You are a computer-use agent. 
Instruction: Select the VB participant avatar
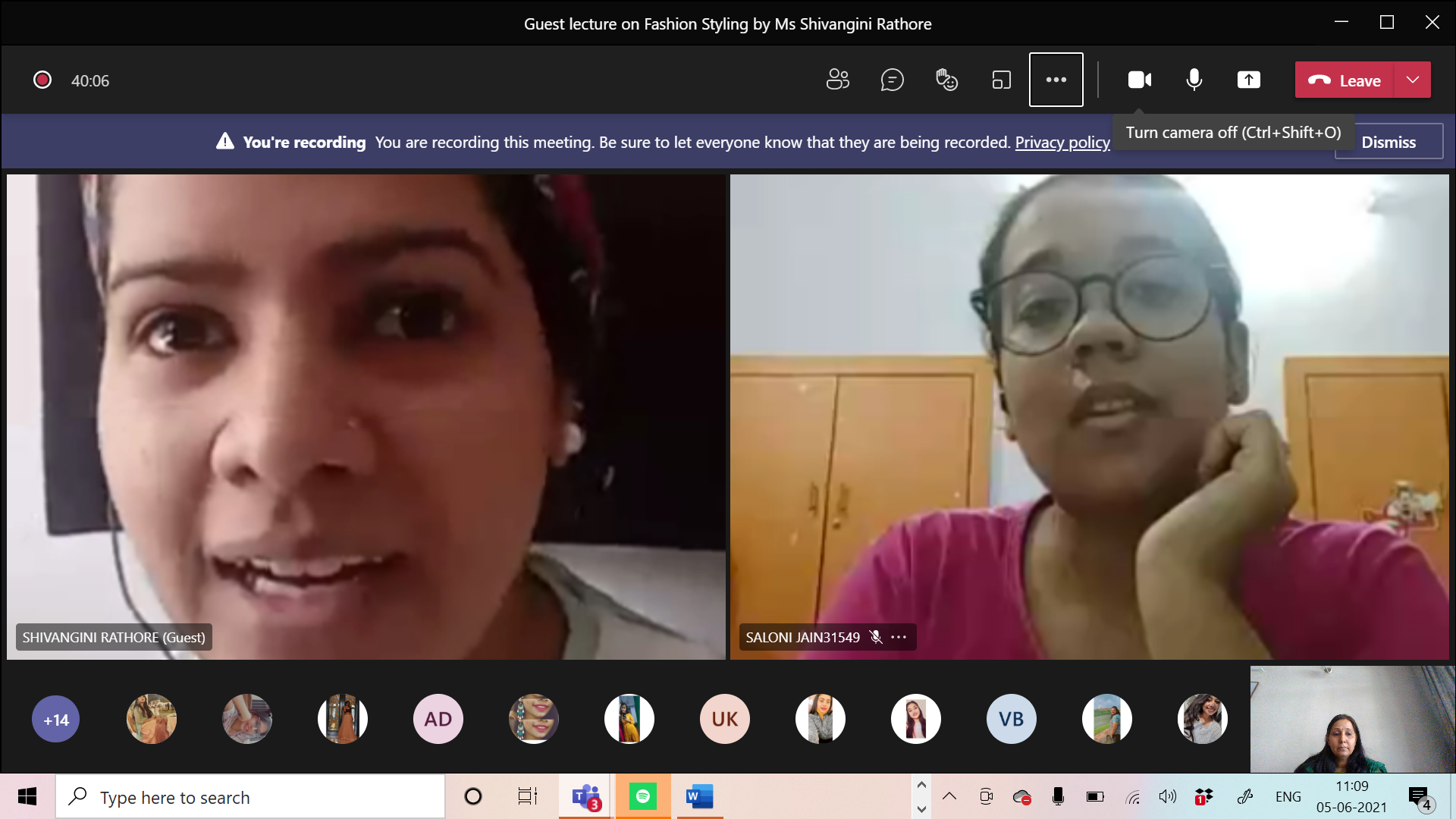[x=1011, y=719]
